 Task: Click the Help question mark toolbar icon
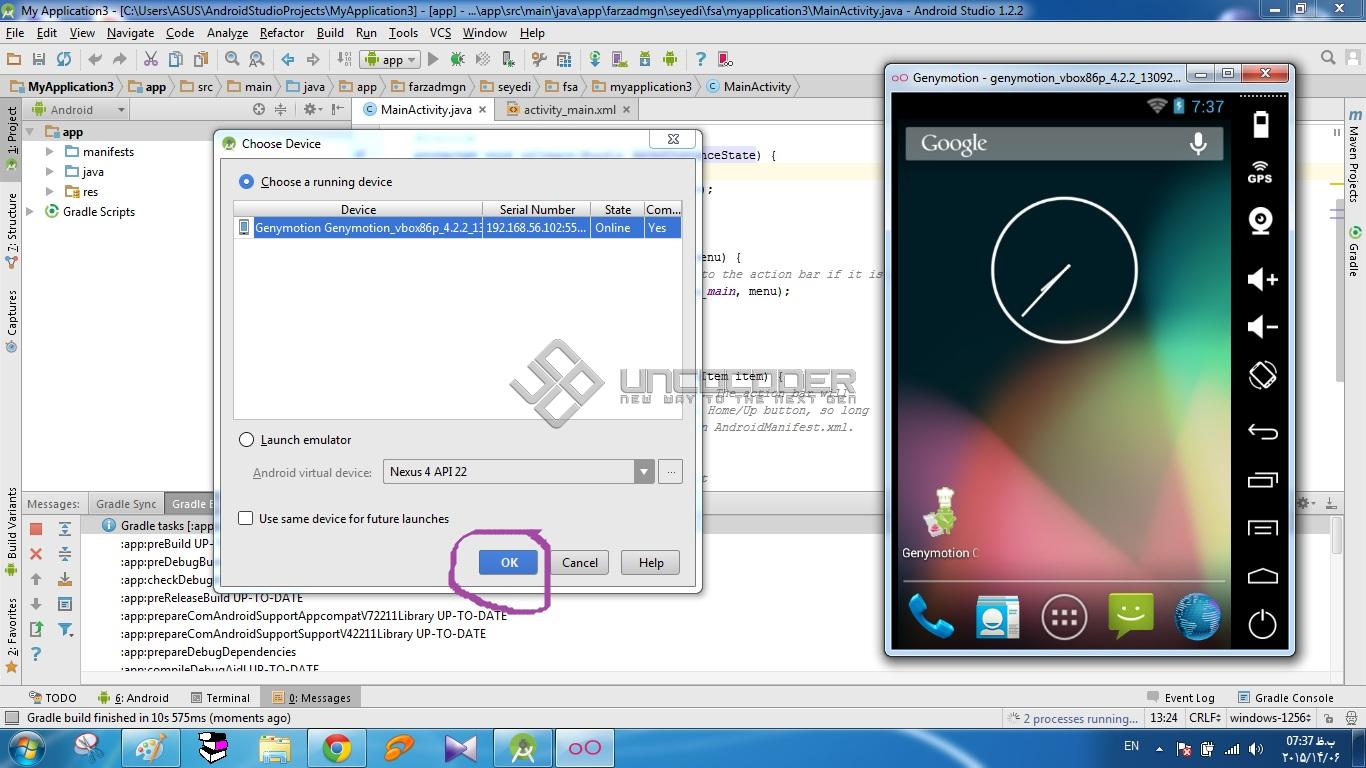pos(700,59)
